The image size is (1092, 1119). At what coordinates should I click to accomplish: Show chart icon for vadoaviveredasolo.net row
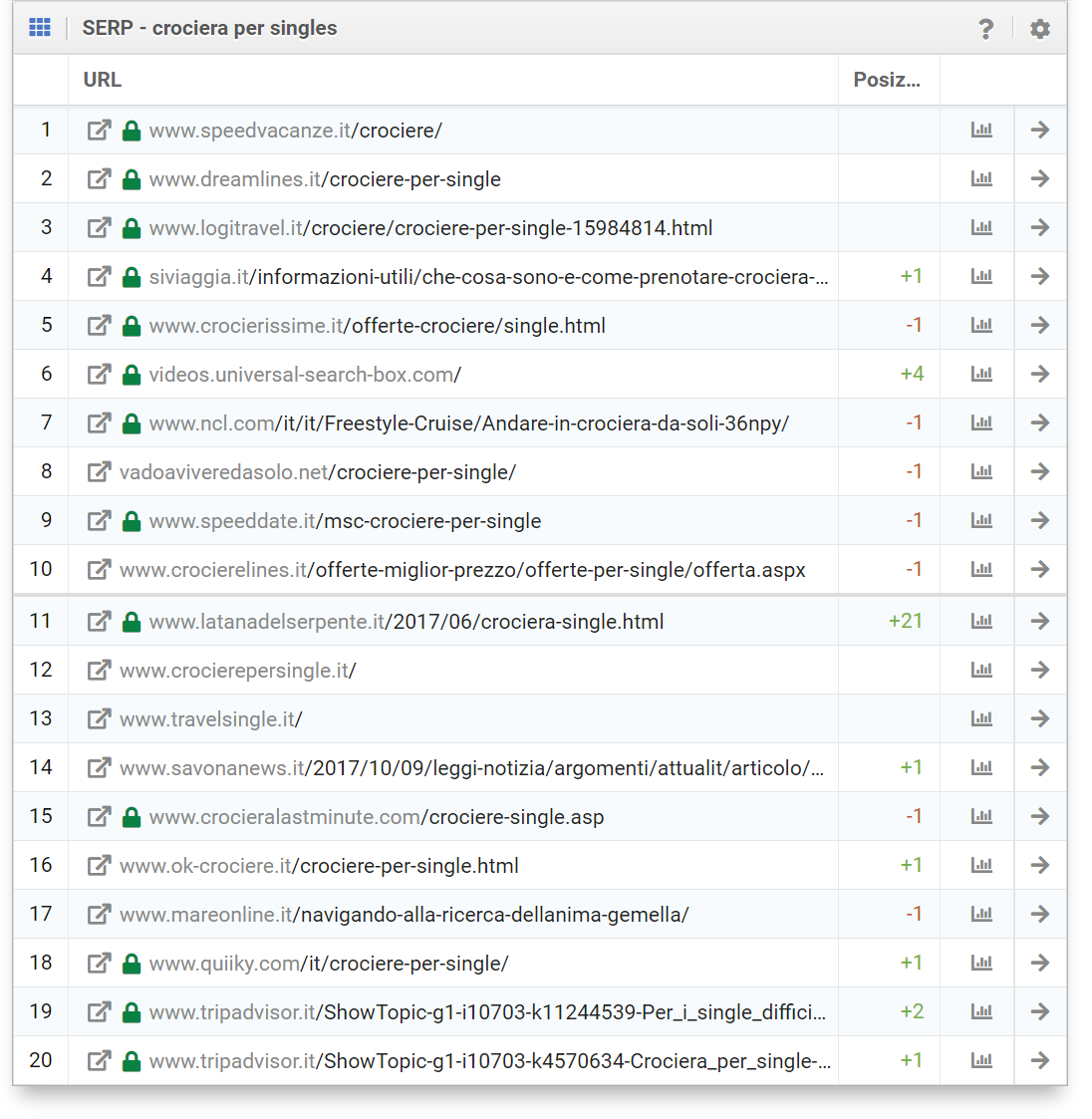coord(981,471)
